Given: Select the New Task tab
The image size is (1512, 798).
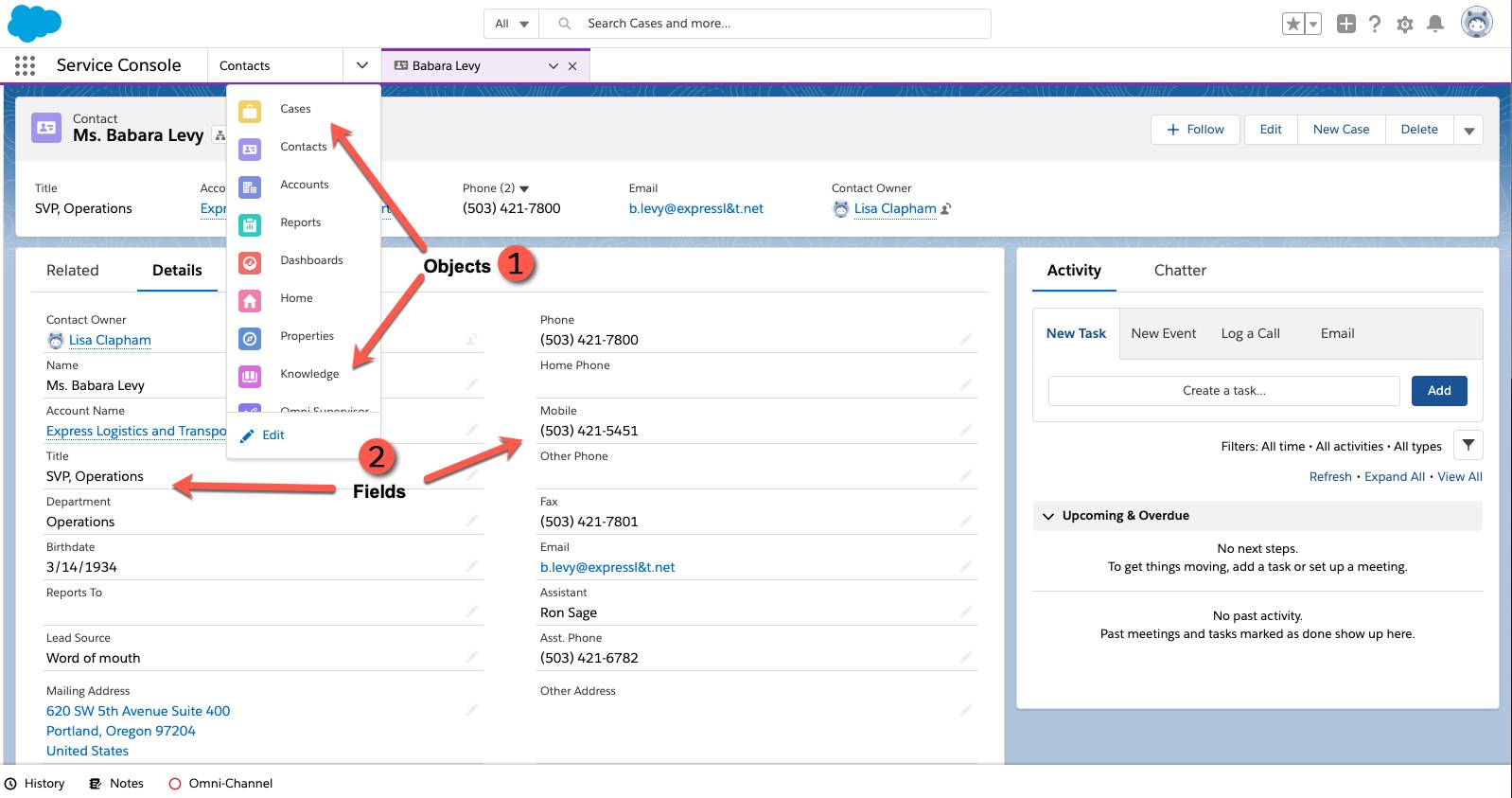Looking at the screenshot, I should coord(1076,333).
